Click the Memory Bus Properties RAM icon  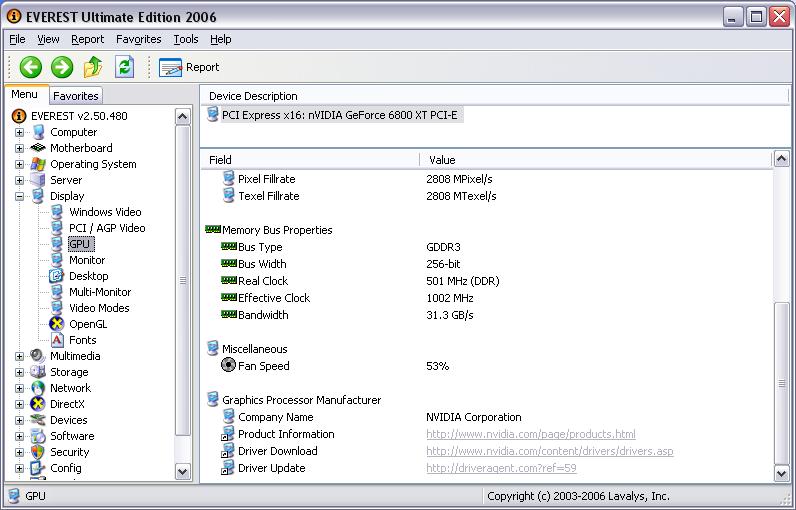[213, 229]
